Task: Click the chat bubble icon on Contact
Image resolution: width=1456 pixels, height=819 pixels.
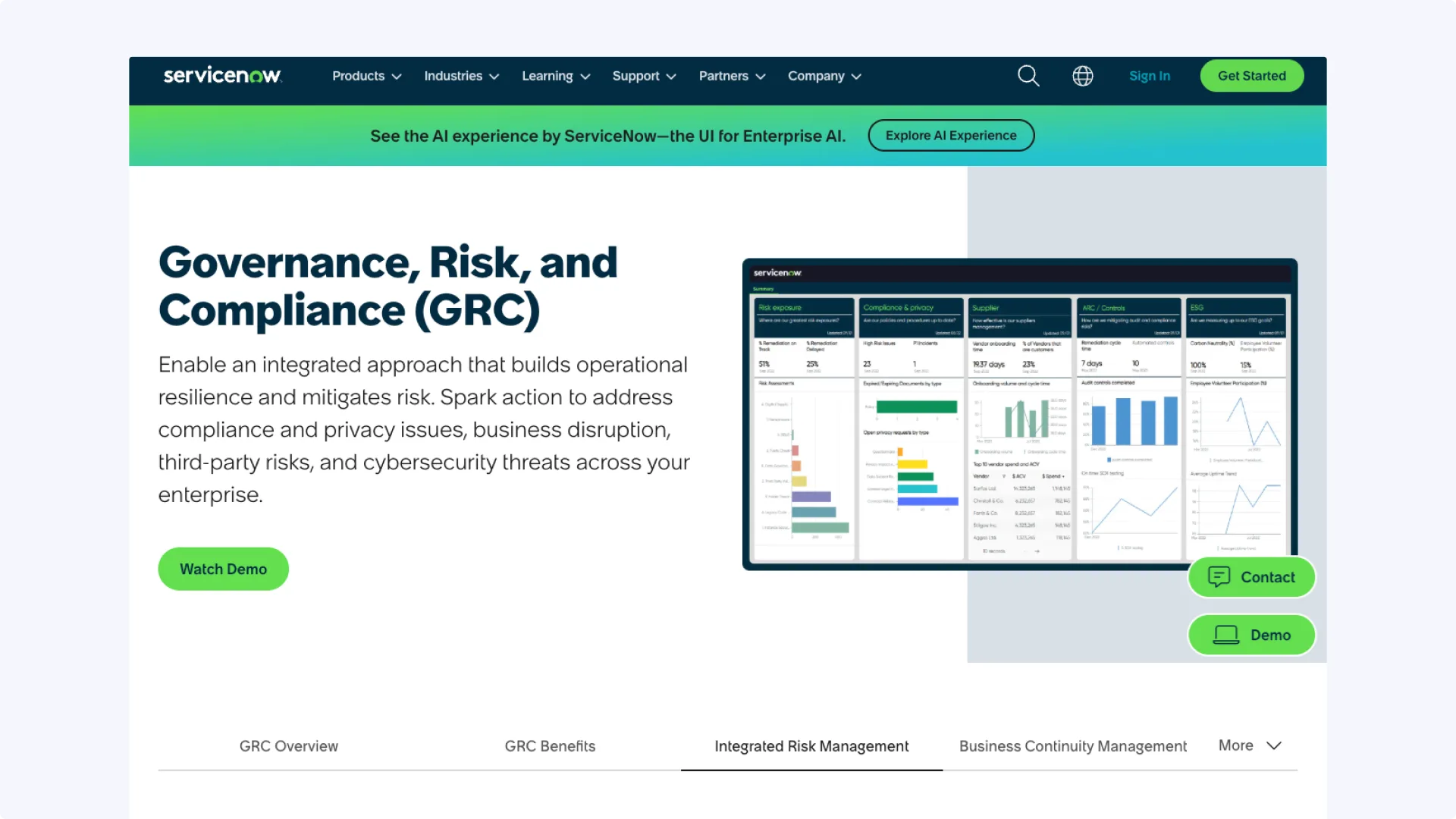Action: 1219,577
